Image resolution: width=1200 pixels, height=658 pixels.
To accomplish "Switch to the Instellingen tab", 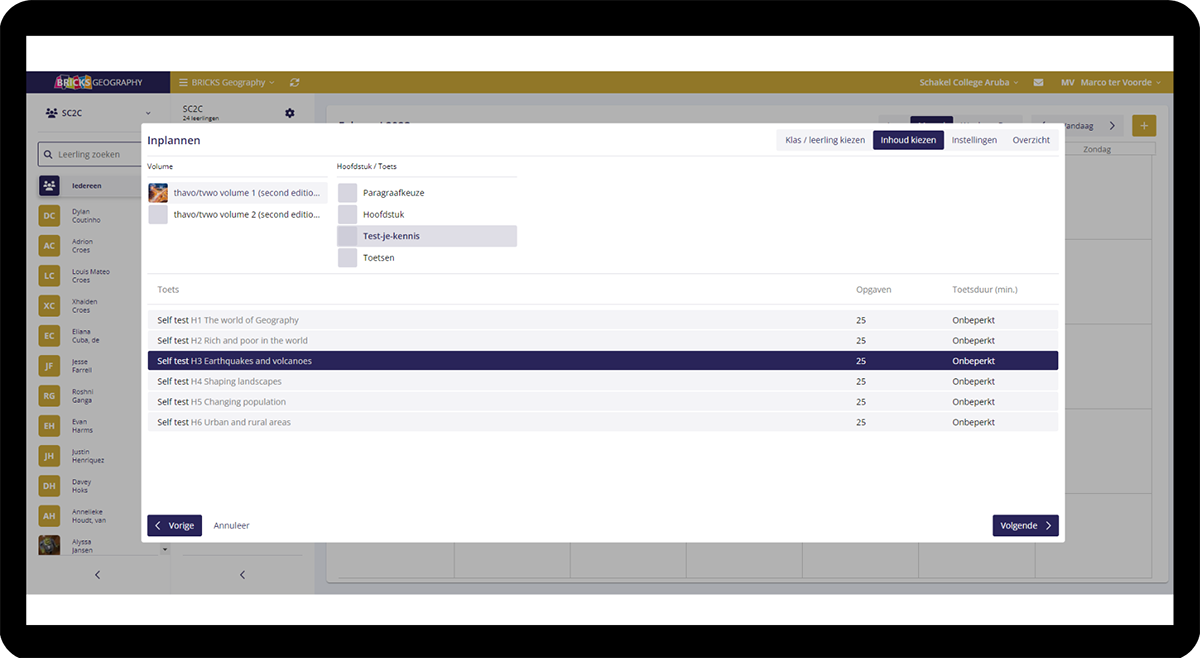I will tap(974, 140).
